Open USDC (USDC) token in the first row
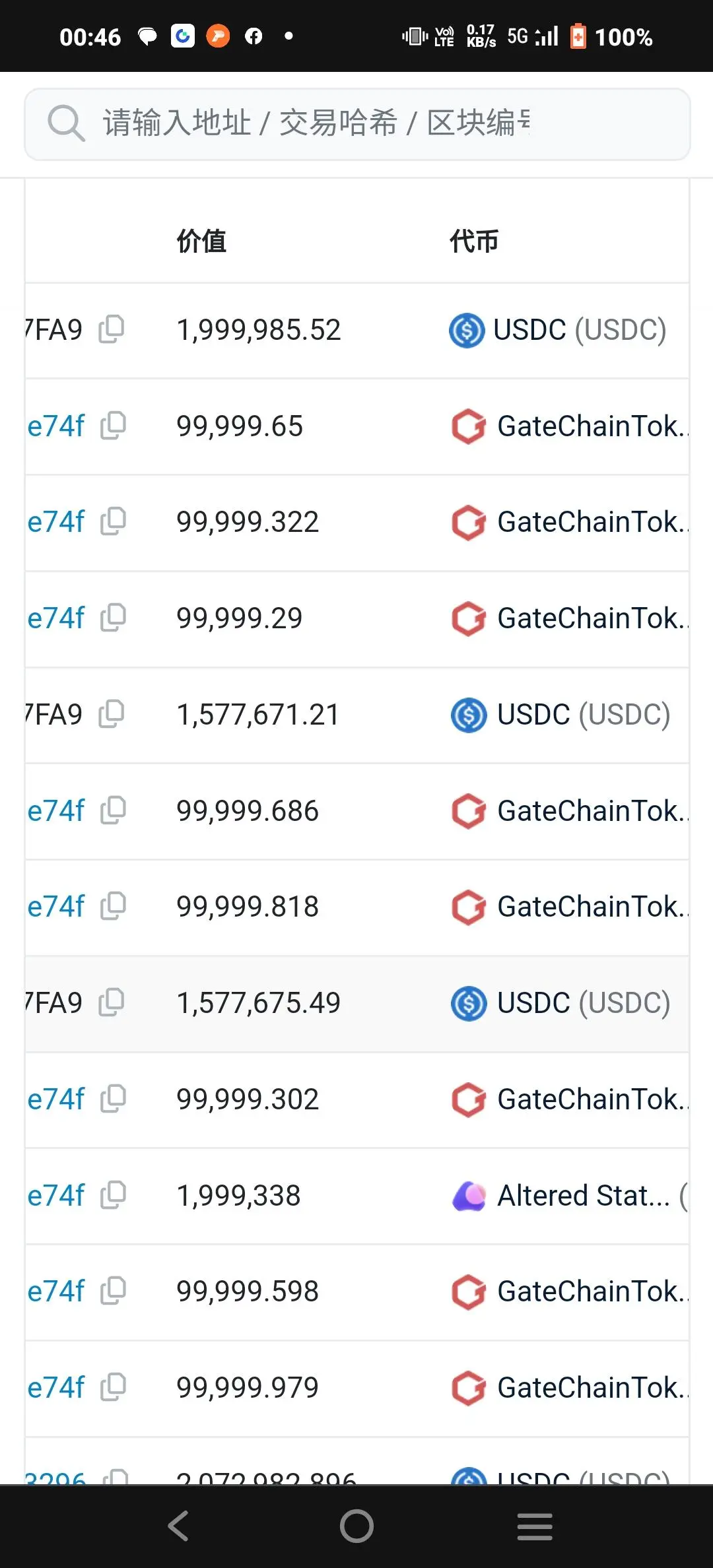Image resolution: width=713 pixels, height=1568 pixels. tap(580, 329)
